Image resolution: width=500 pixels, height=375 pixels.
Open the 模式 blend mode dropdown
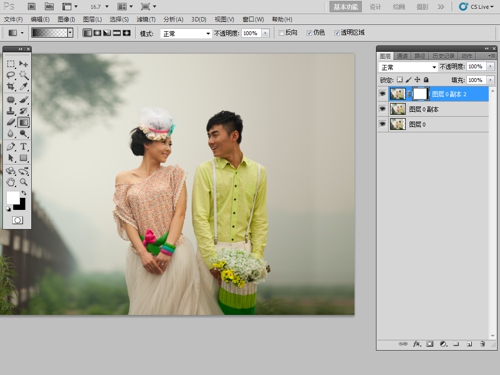click(186, 33)
